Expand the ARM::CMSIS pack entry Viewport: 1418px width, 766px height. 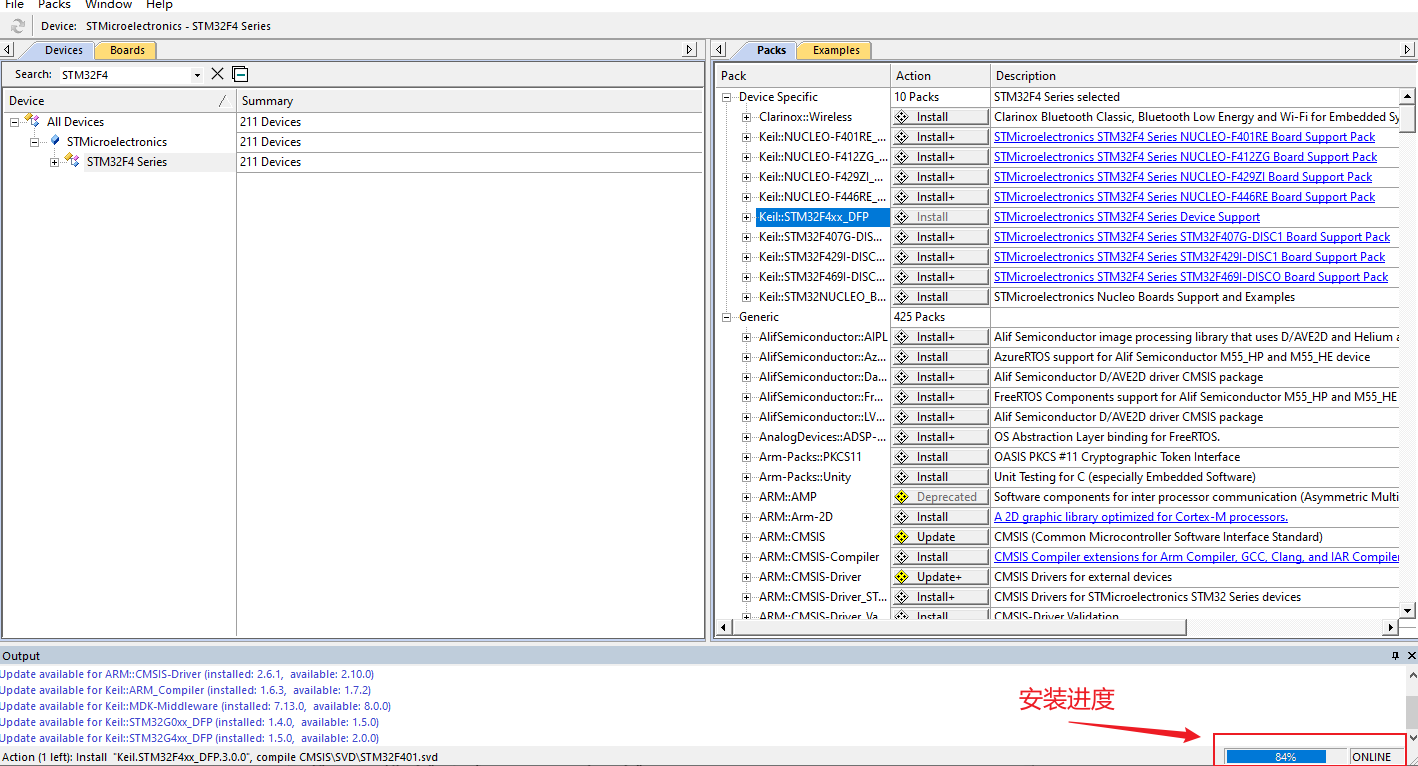coord(747,537)
